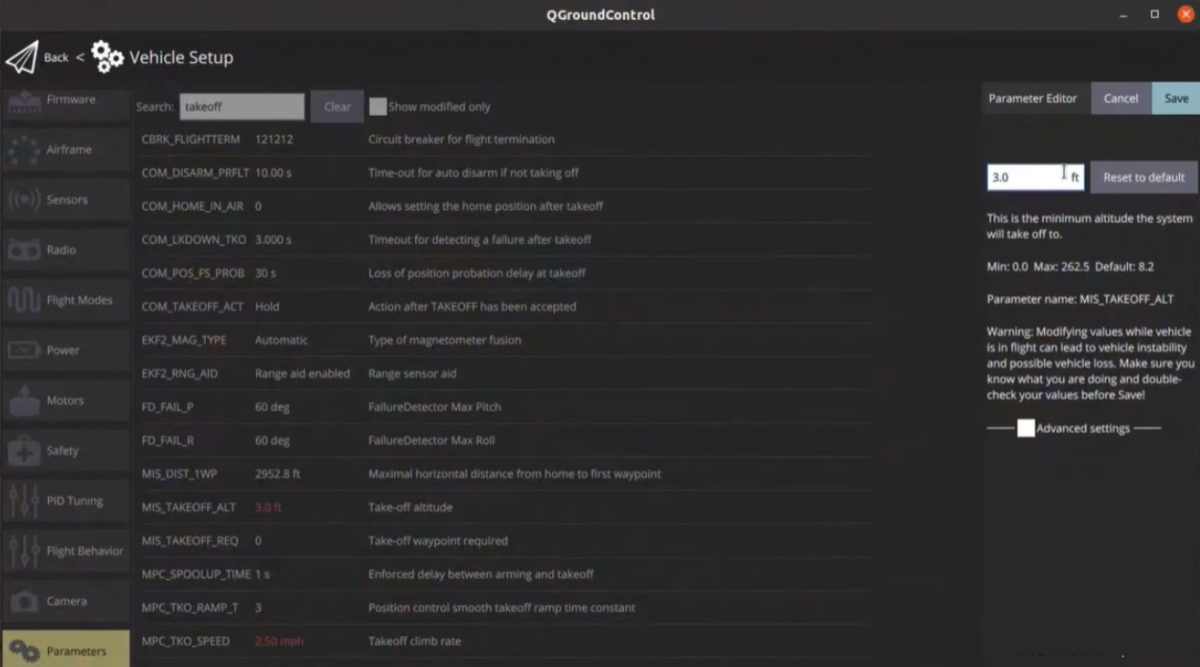Open Flight Behavior sliders icon
This screenshot has height=667, width=1200.
[x=24, y=551]
